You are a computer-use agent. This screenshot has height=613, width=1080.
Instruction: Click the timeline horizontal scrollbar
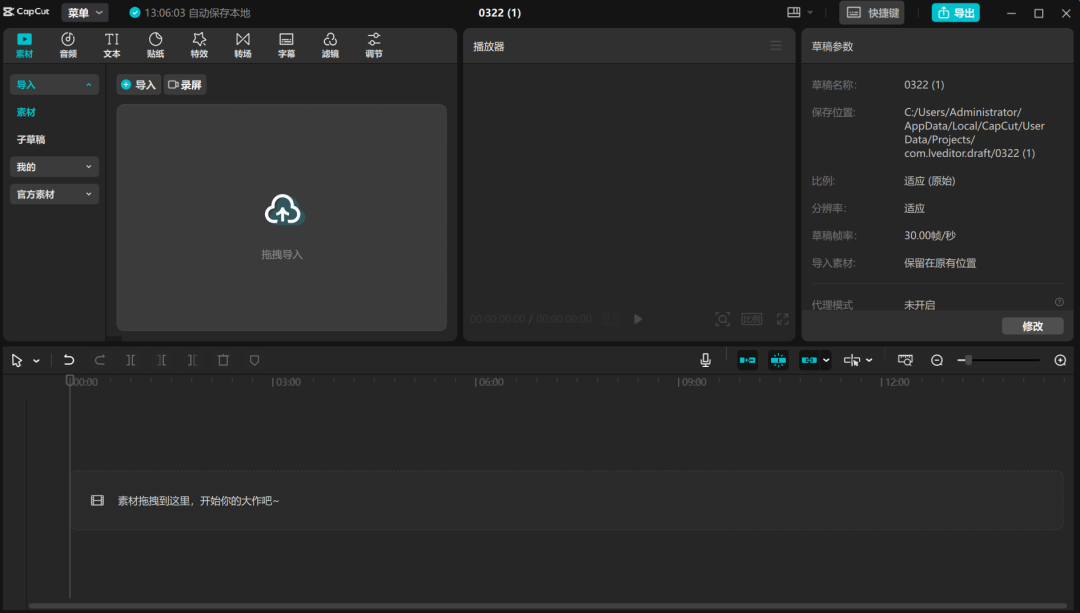548,606
